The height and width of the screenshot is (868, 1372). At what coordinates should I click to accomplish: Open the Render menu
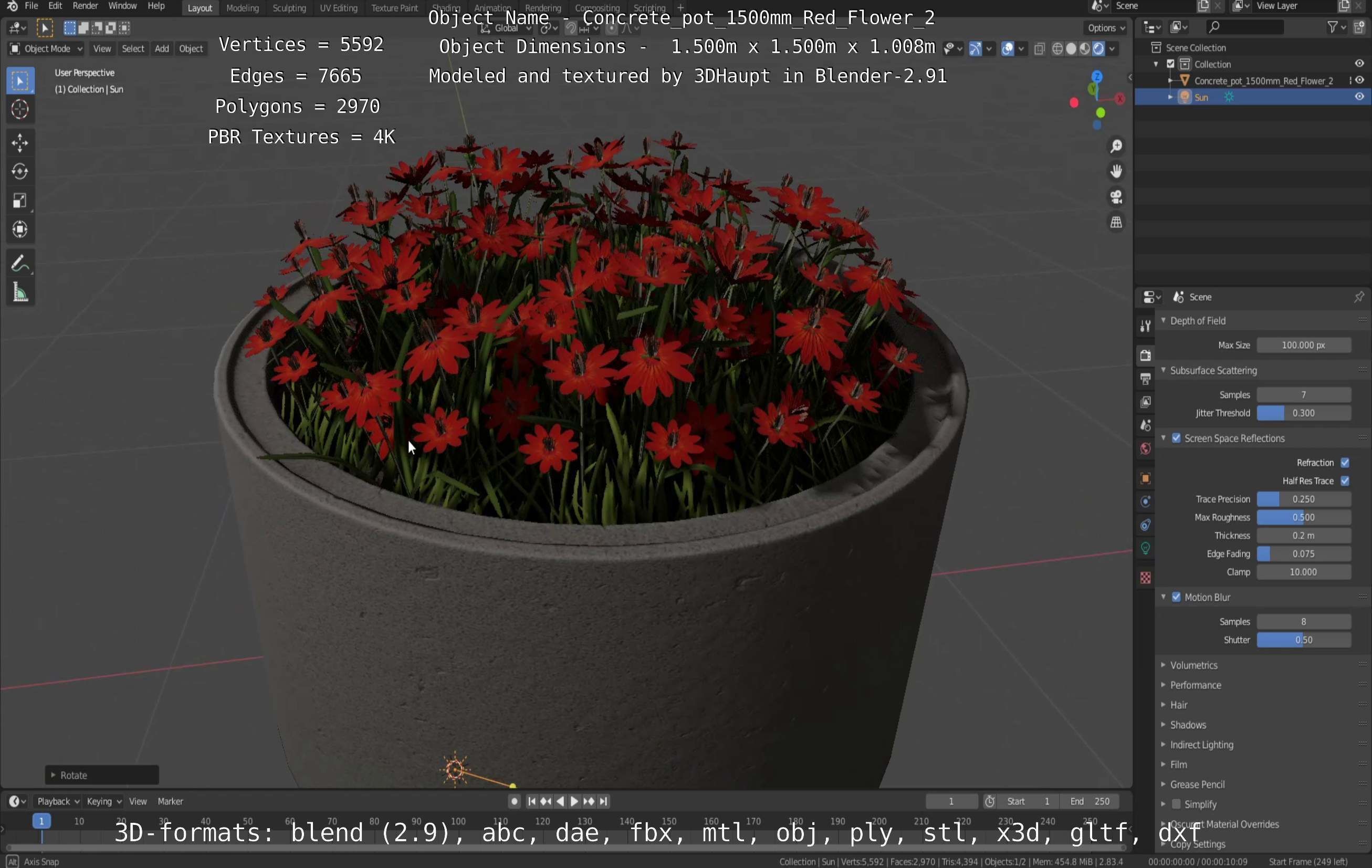85,6
